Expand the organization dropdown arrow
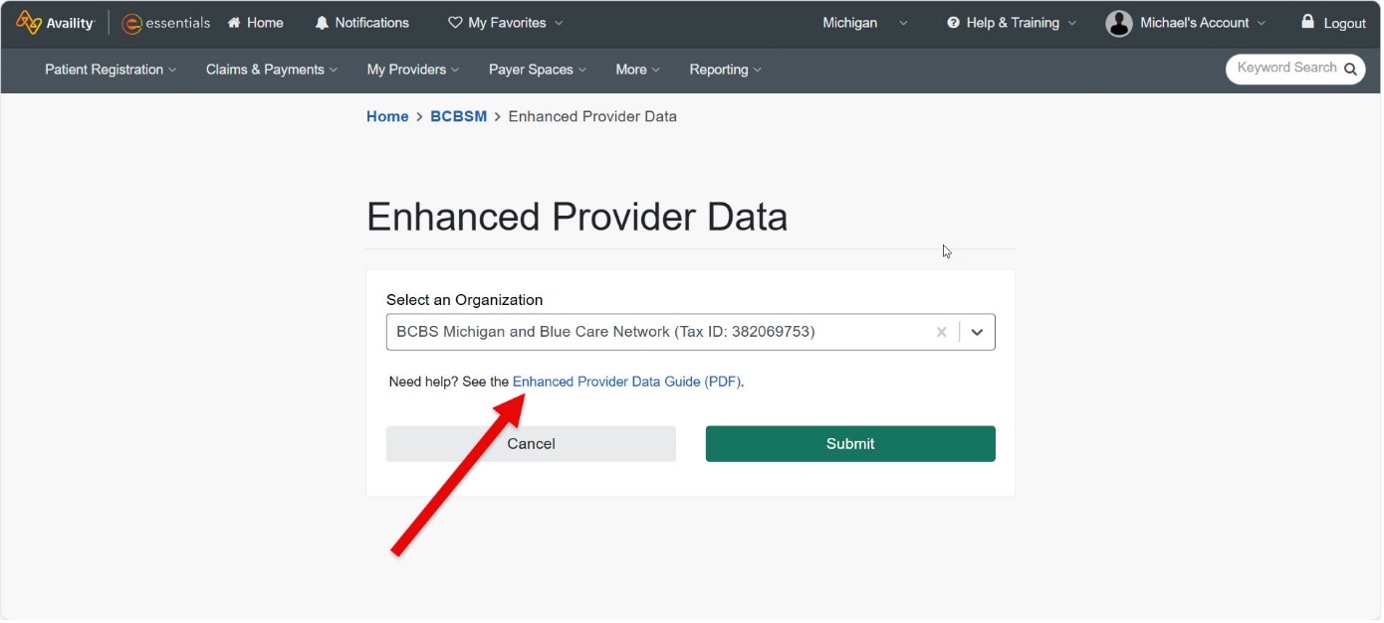Image resolution: width=1384 pixels, height=623 pixels. 978,332
